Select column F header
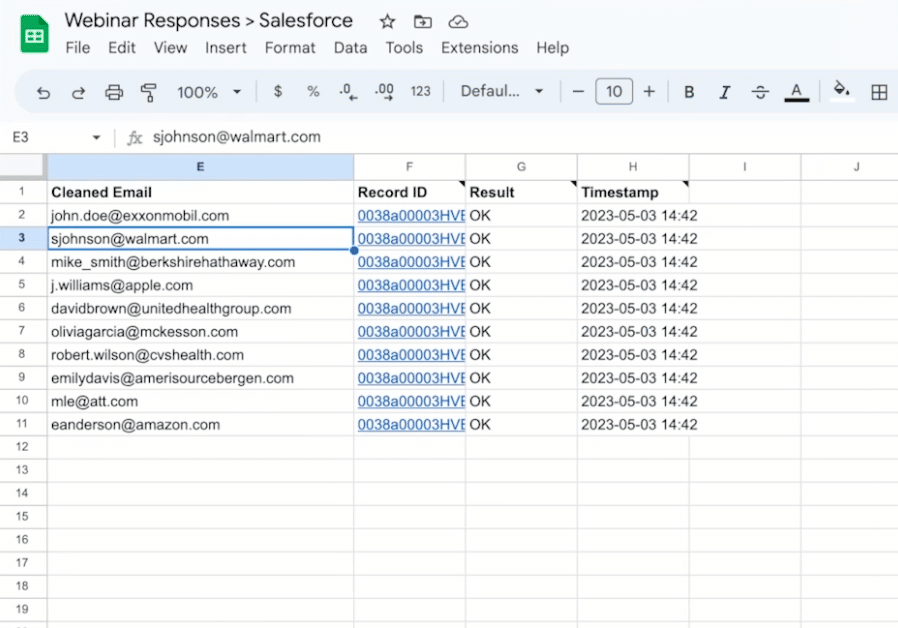 click(409, 167)
